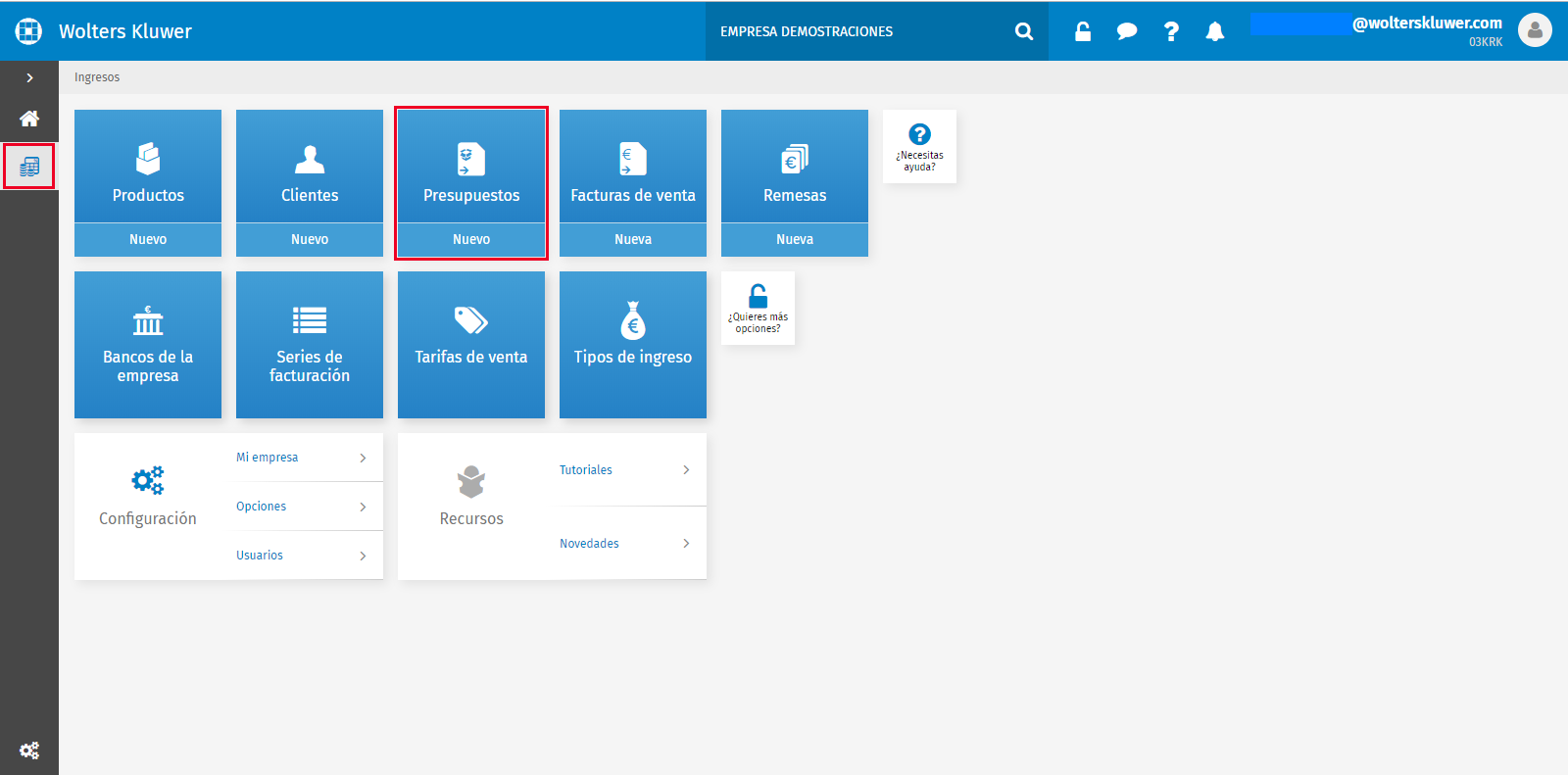Click the Tutoriales chevron arrow
Viewport: 1568px width, 775px height.
[686, 470]
